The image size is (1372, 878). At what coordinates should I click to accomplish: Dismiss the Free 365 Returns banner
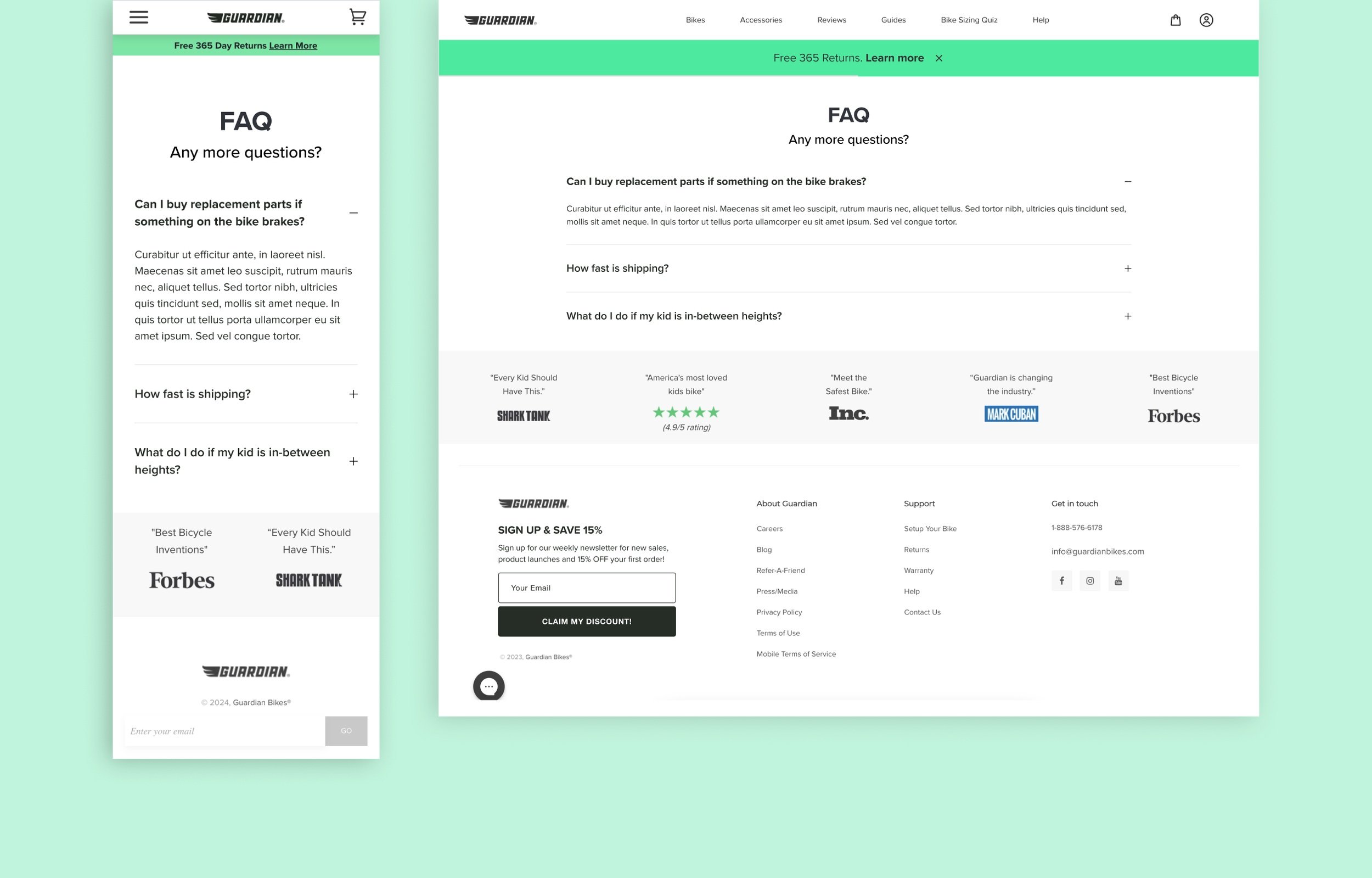pyautogui.click(x=938, y=58)
